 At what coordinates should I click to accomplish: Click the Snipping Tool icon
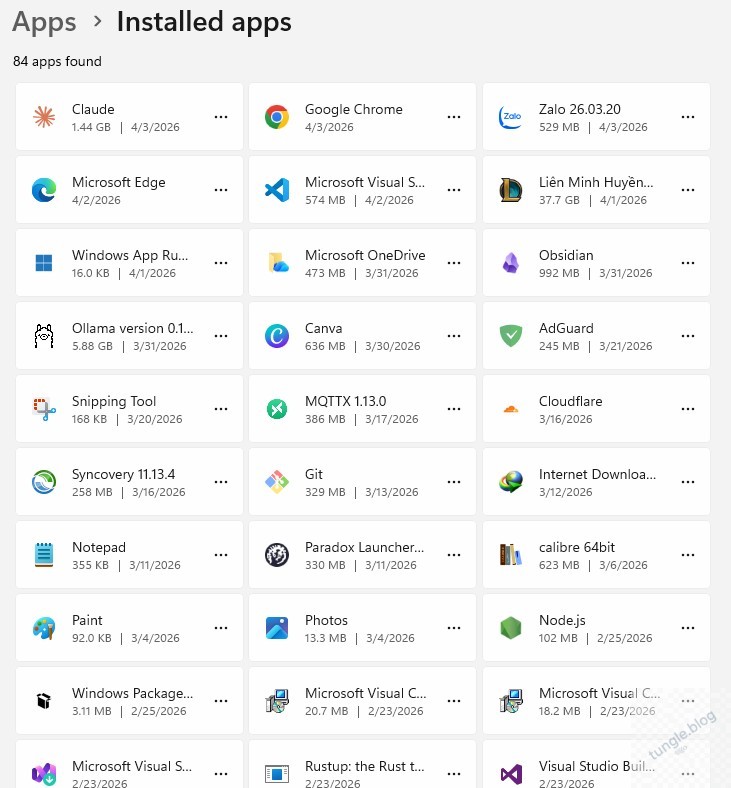click(x=44, y=409)
